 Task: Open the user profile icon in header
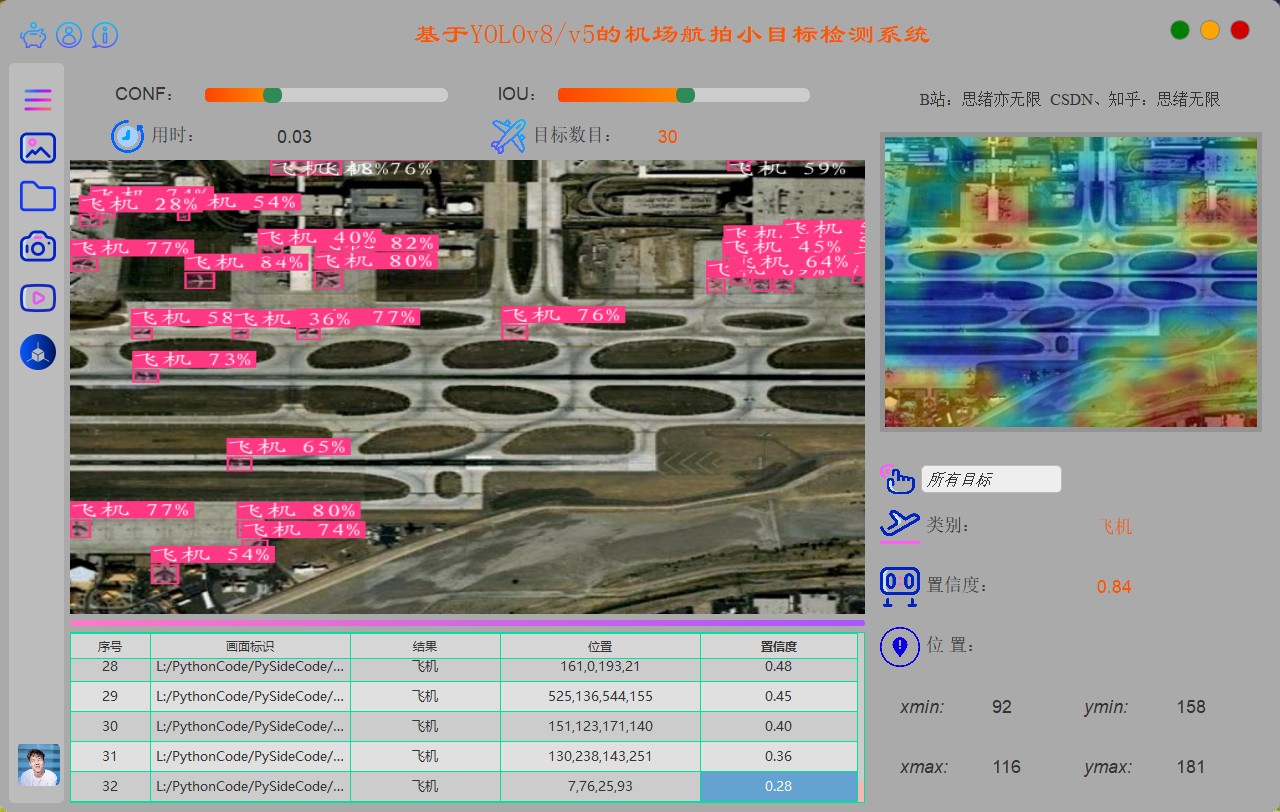coord(69,36)
